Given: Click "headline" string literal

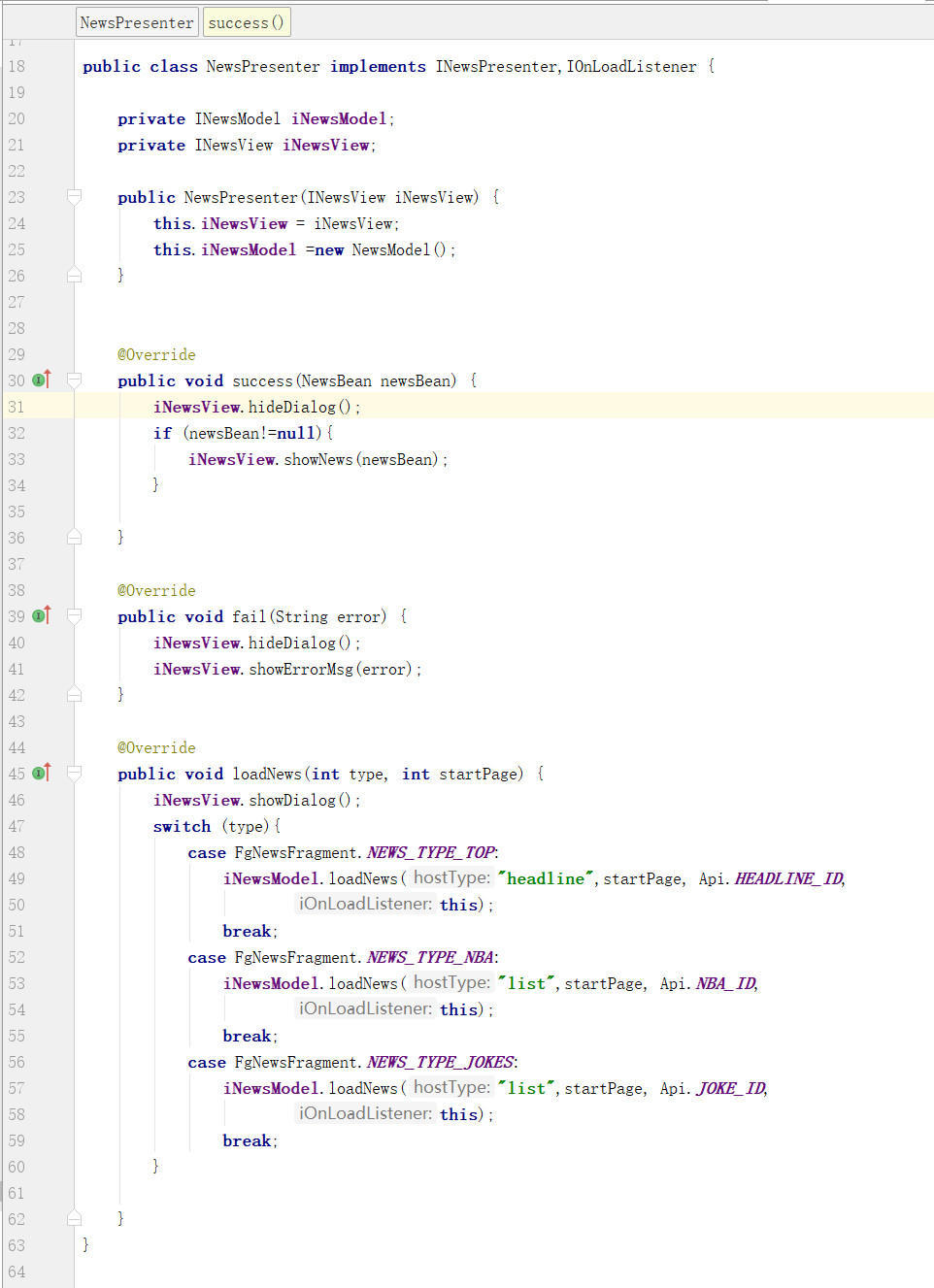Looking at the screenshot, I should pos(546,878).
